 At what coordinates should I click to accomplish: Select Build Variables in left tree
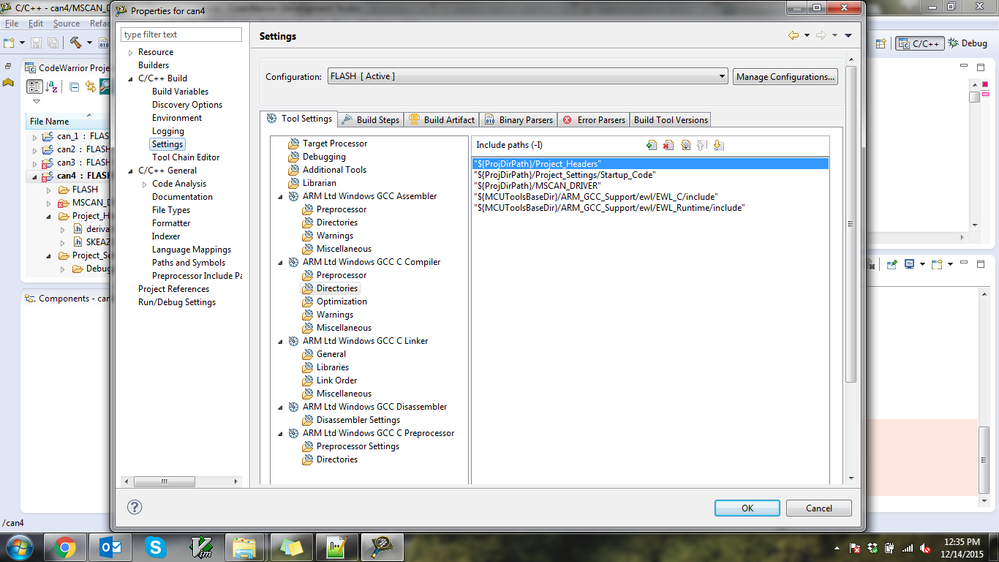180,92
